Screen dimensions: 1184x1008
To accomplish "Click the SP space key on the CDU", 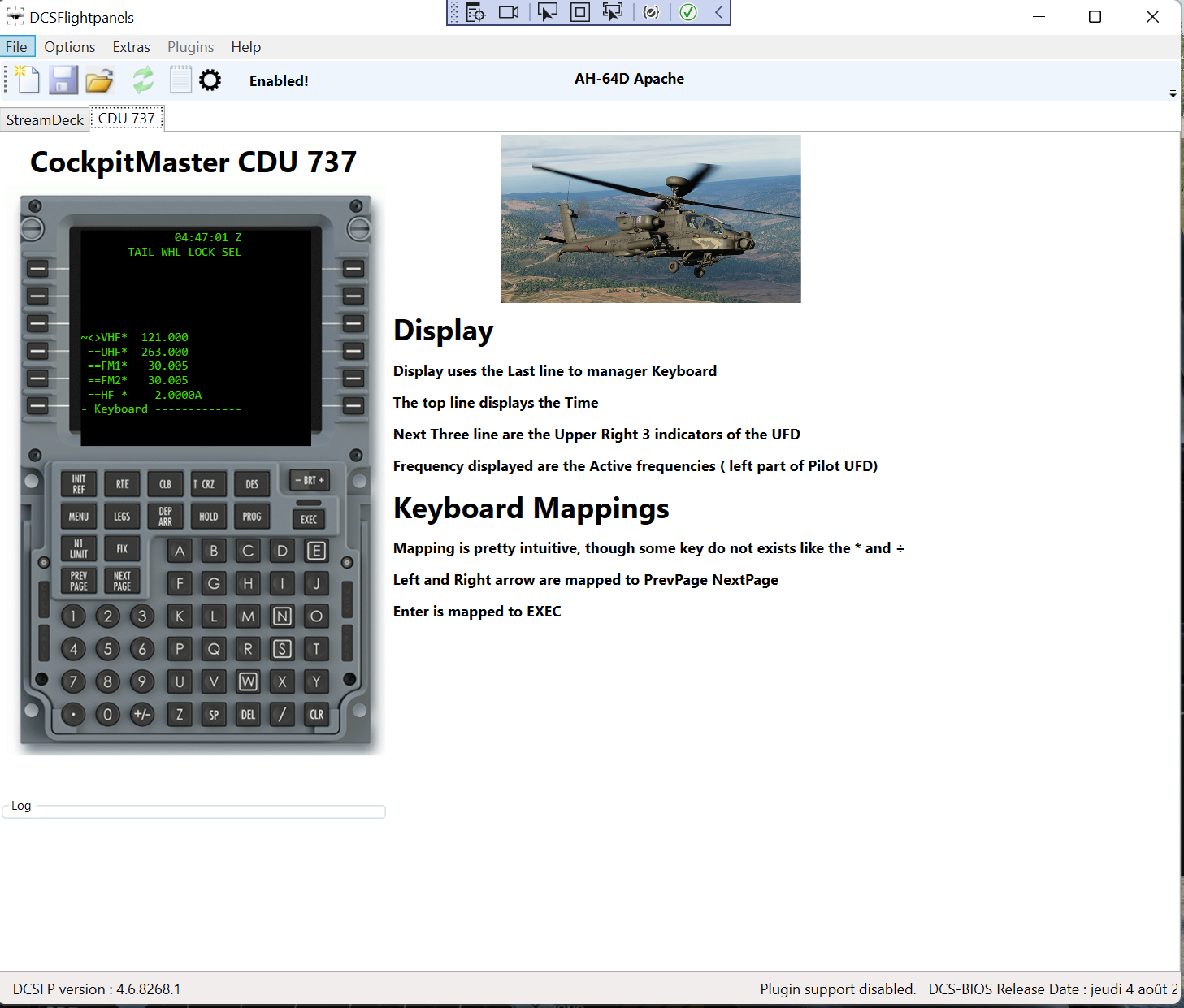I will (214, 715).
